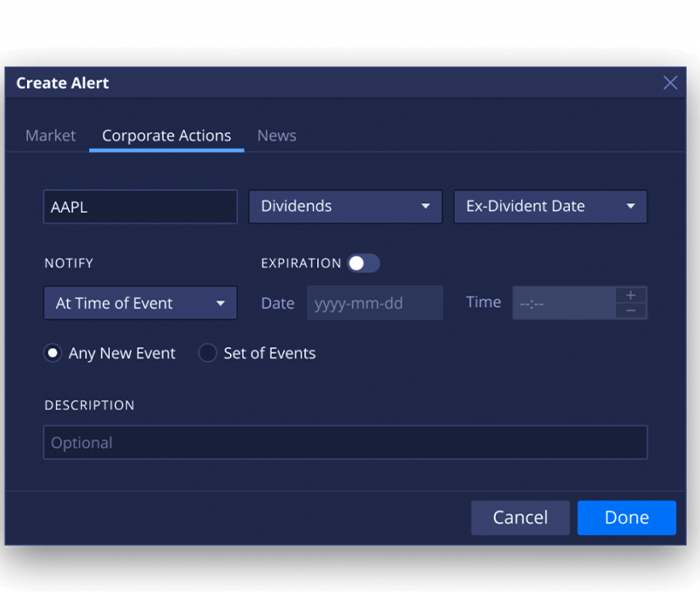Screen dimensions: 700x592
Task: Decrease time with the minus stepper
Action: (630, 311)
